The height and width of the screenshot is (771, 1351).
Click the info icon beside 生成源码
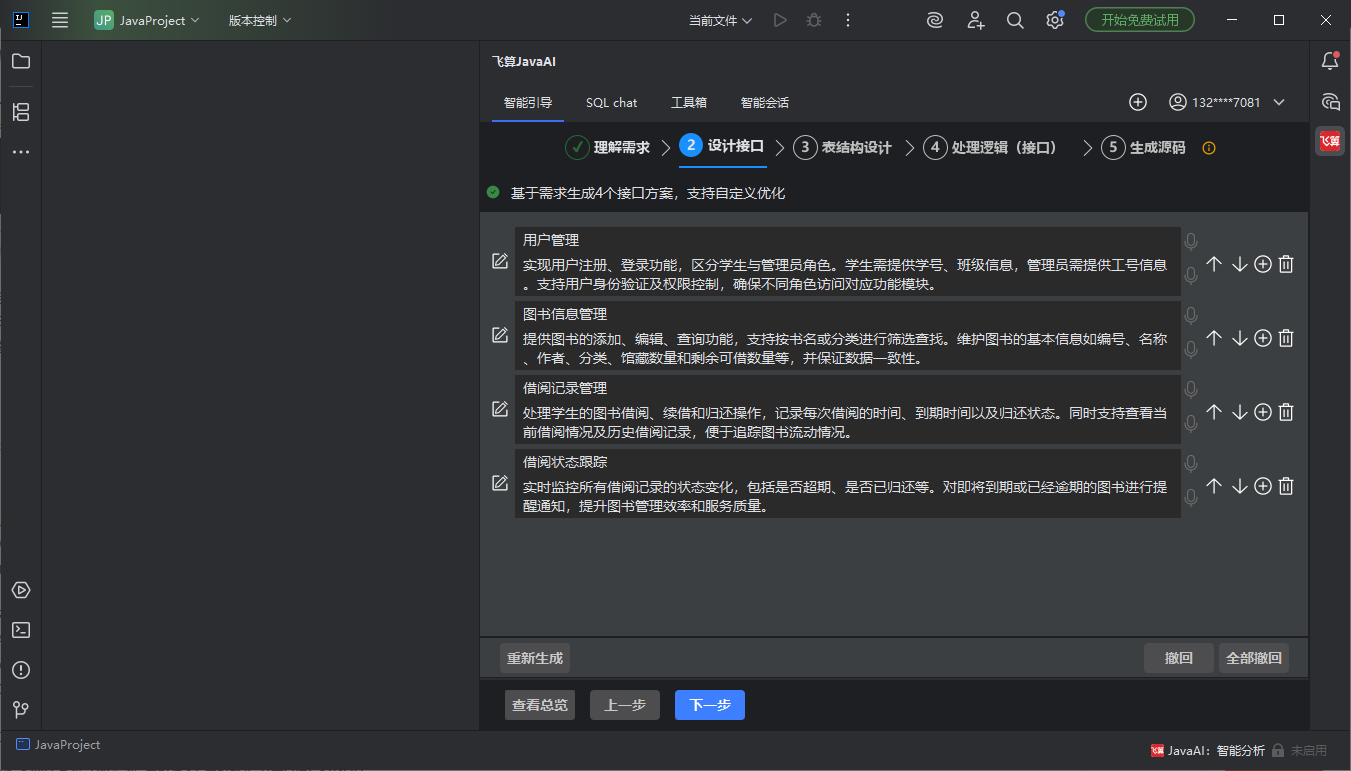(1208, 148)
